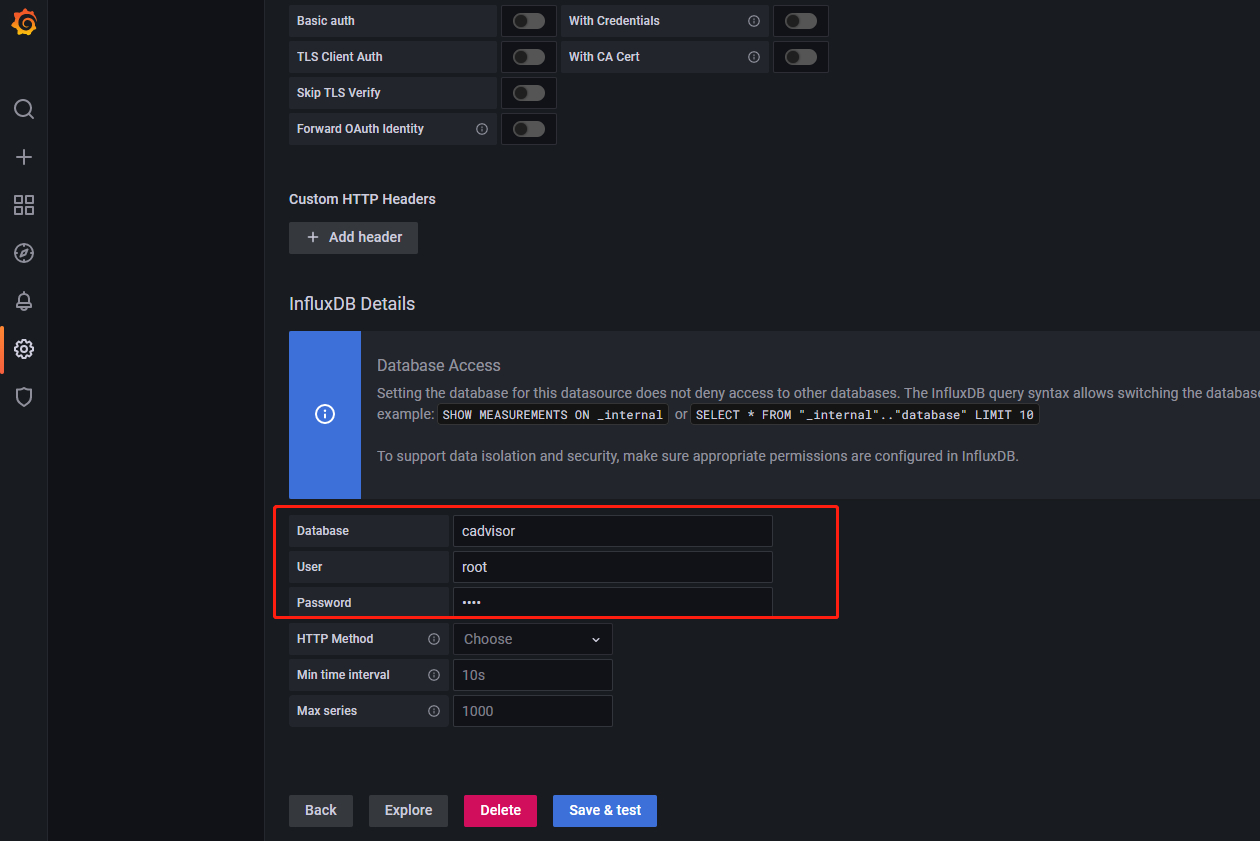Enable the With Credentials switch
The height and width of the screenshot is (841, 1260).
coord(801,21)
